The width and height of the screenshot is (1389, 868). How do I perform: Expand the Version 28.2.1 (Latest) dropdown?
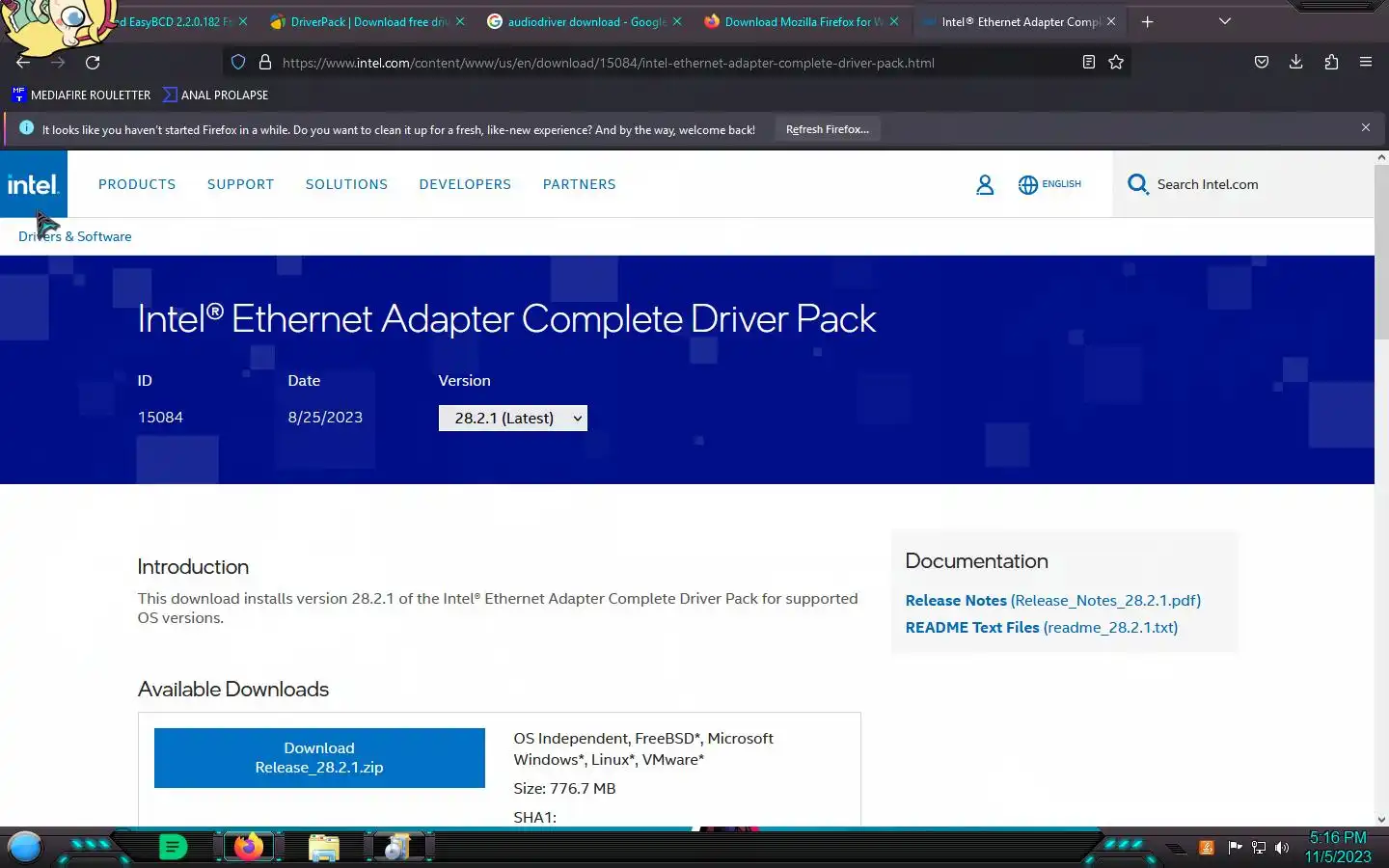tap(512, 418)
